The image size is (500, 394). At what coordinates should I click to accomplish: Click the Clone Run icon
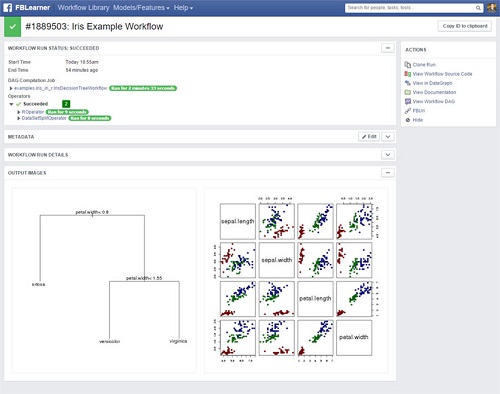coord(407,65)
